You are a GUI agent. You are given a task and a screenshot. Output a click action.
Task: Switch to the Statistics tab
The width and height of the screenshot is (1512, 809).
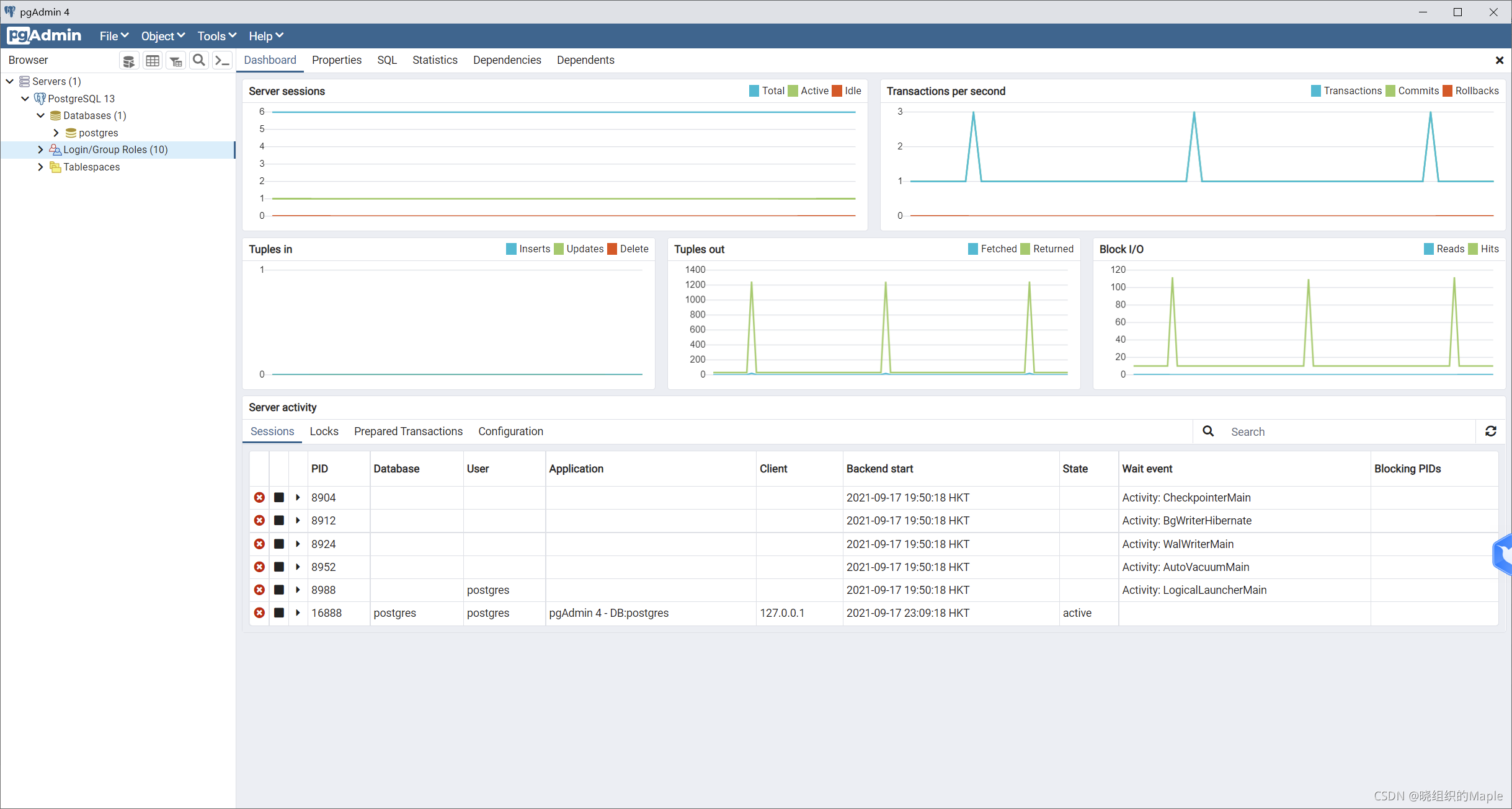(x=434, y=60)
